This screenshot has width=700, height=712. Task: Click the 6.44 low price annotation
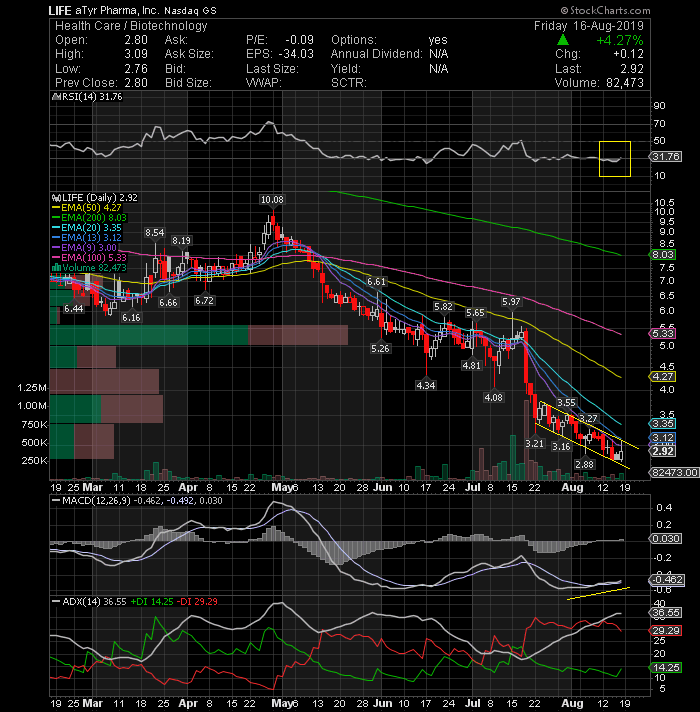click(x=74, y=309)
